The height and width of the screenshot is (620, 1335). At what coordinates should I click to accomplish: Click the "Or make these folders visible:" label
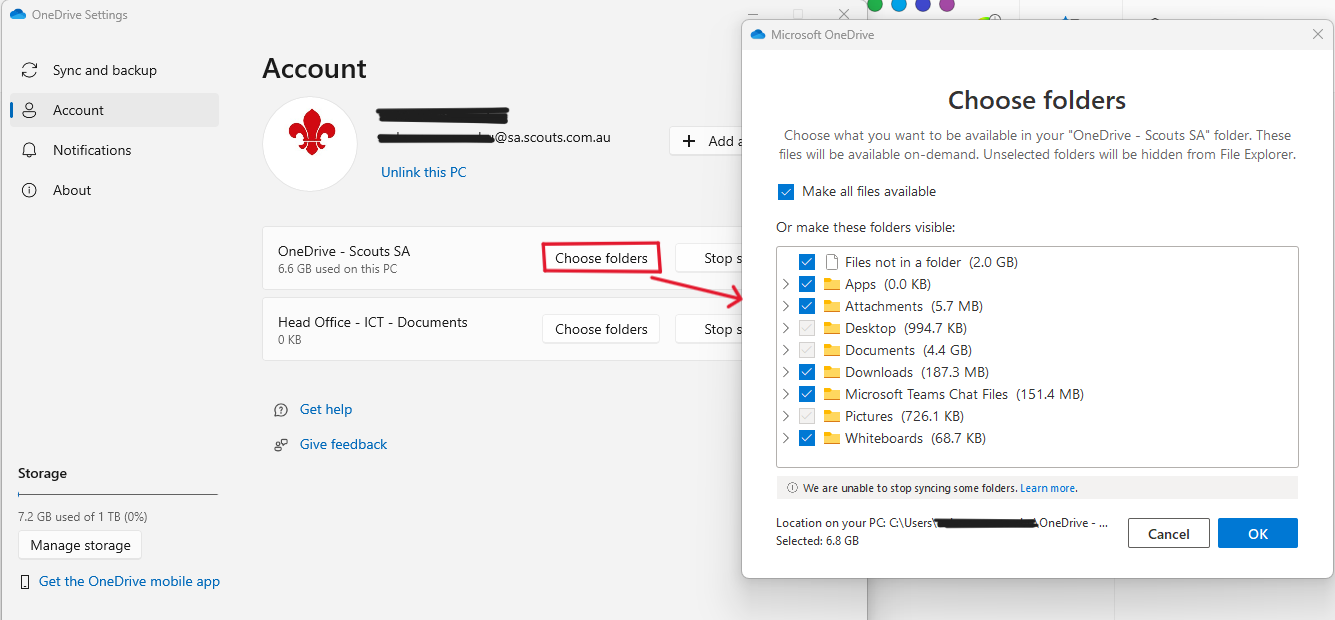pyautogui.click(x=865, y=228)
